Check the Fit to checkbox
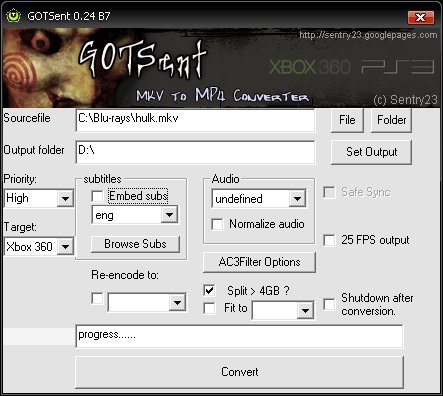Image resolution: width=443 pixels, height=396 pixels. click(x=209, y=308)
